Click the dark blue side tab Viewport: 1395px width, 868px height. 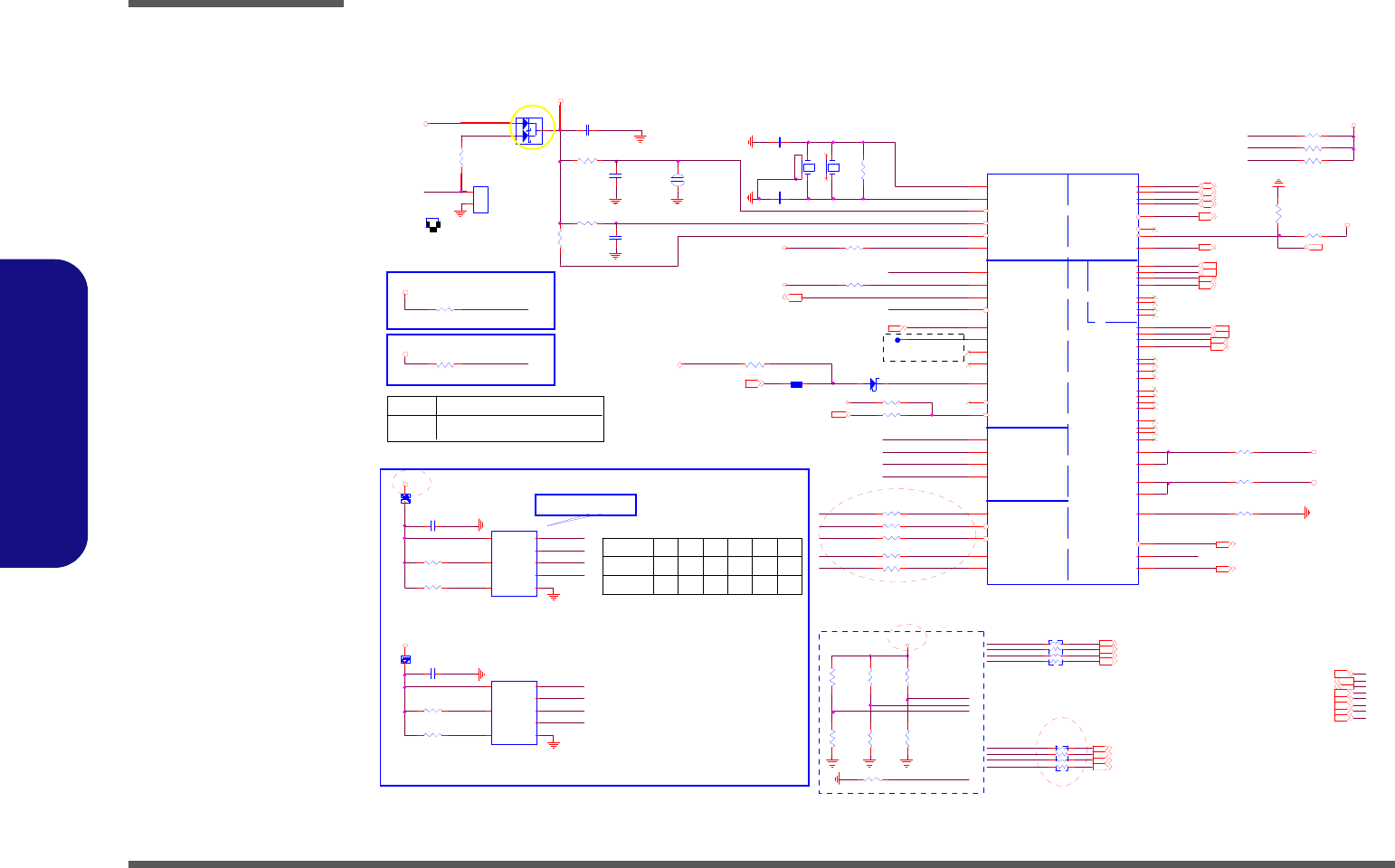(x=44, y=413)
